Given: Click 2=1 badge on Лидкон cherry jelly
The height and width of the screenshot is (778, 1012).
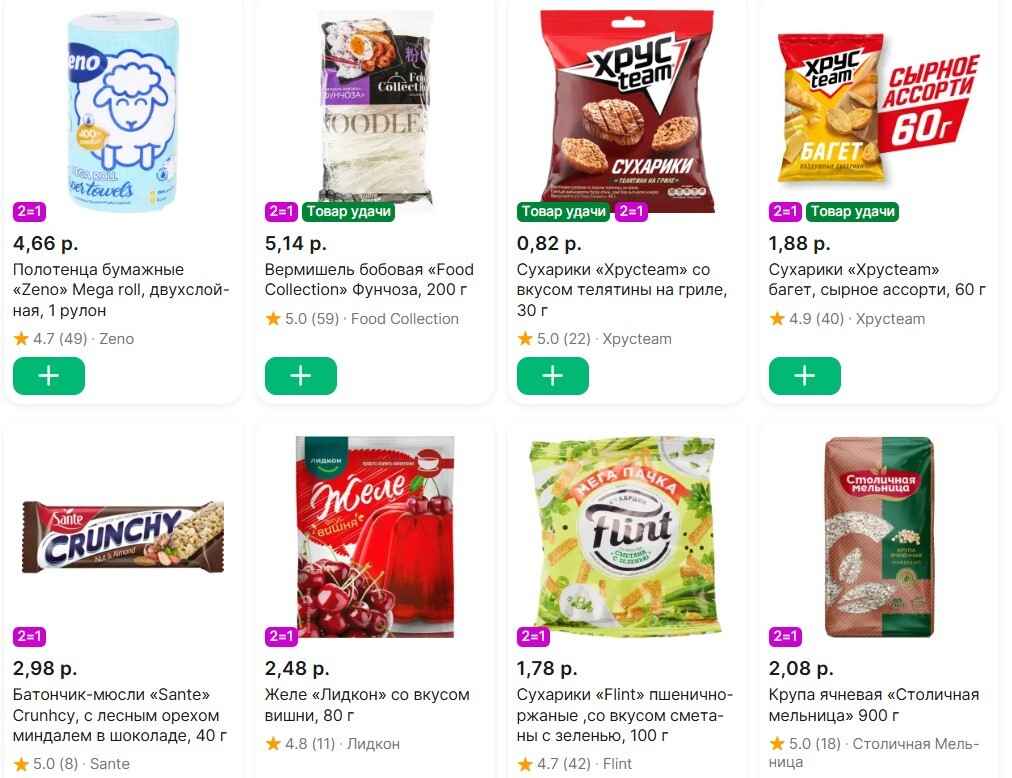Looking at the screenshot, I should pyautogui.click(x=281, y=636).
